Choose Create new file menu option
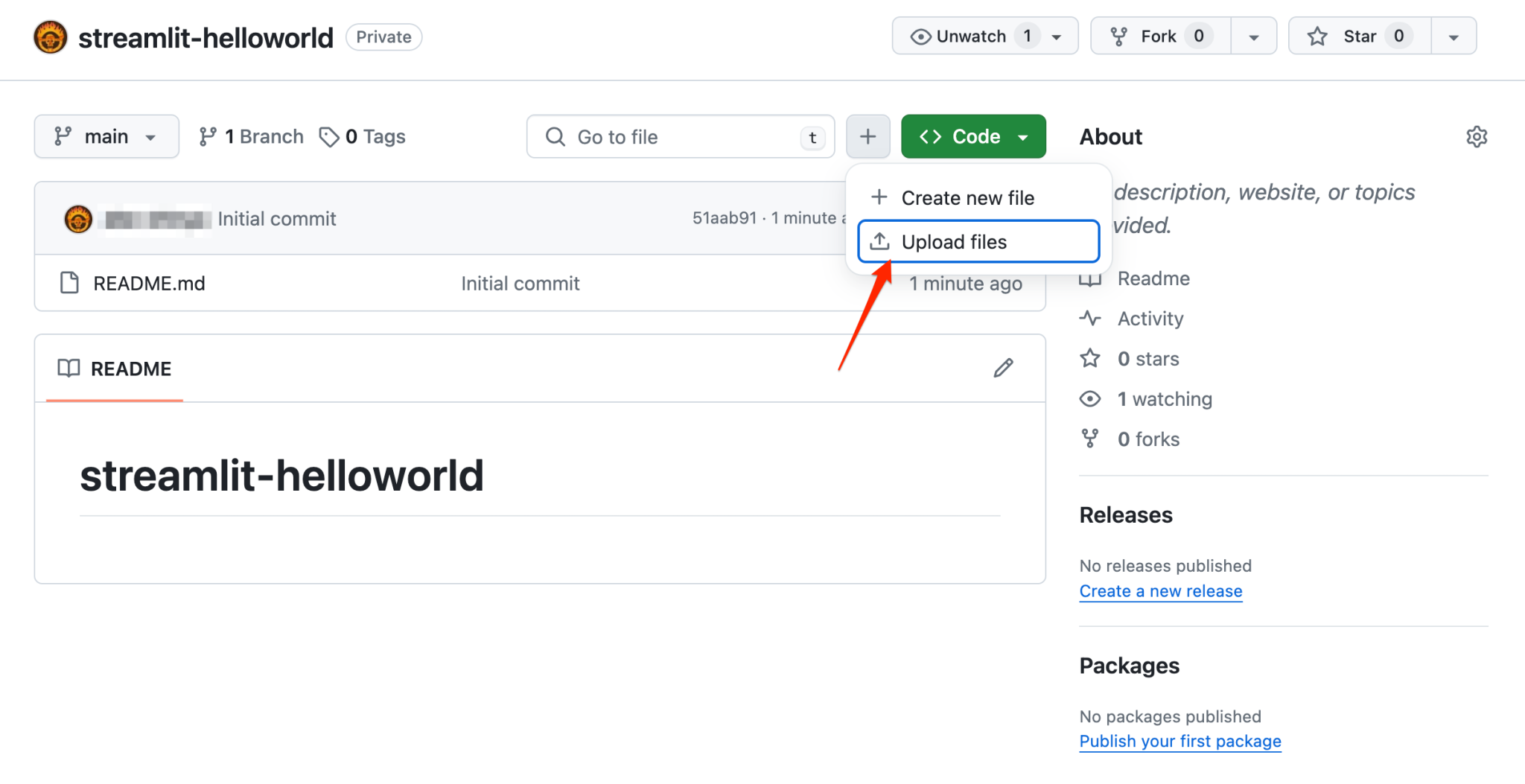 pyautogui.click(x=967, y=198)
